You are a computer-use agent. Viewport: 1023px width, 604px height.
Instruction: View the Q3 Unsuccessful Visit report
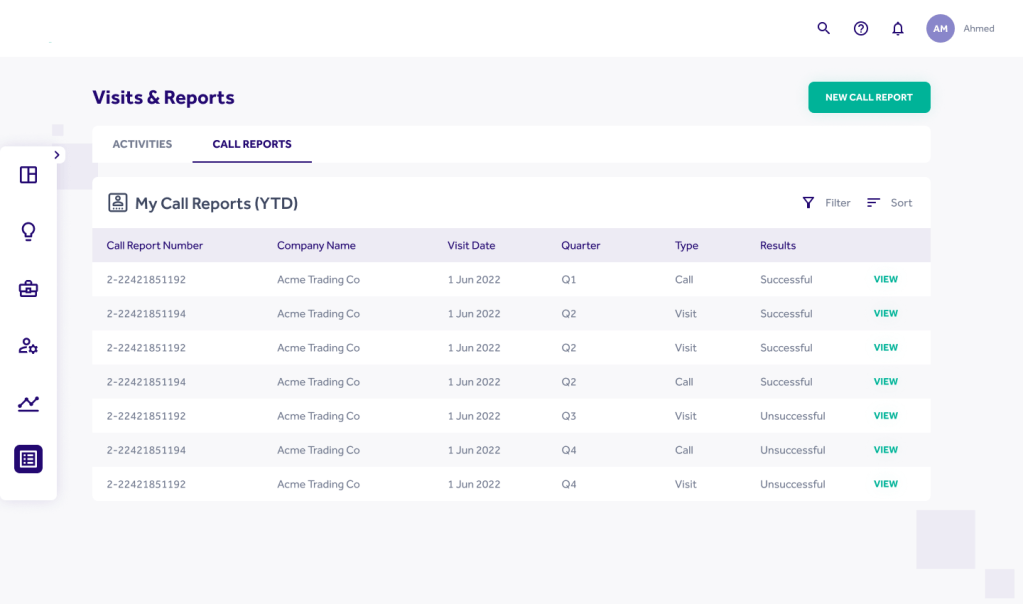[885, 416]
